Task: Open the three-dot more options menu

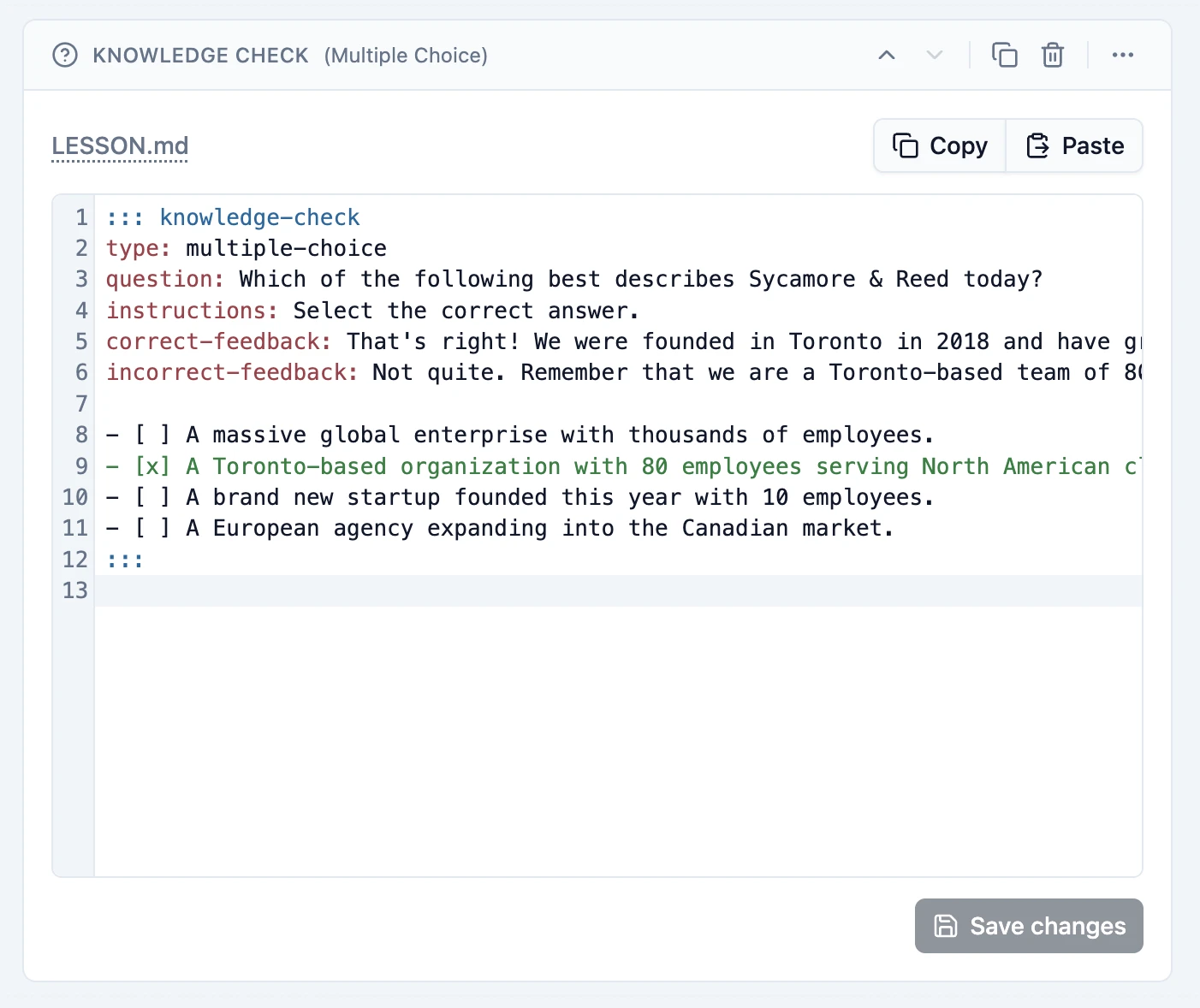Action: (1123, 56)
